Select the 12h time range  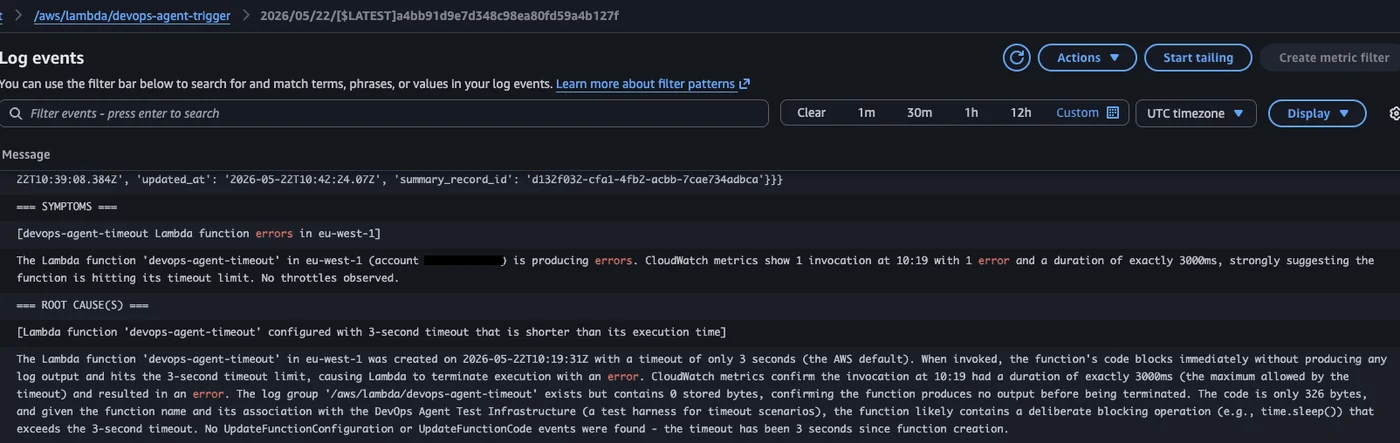pos(1020,113)
